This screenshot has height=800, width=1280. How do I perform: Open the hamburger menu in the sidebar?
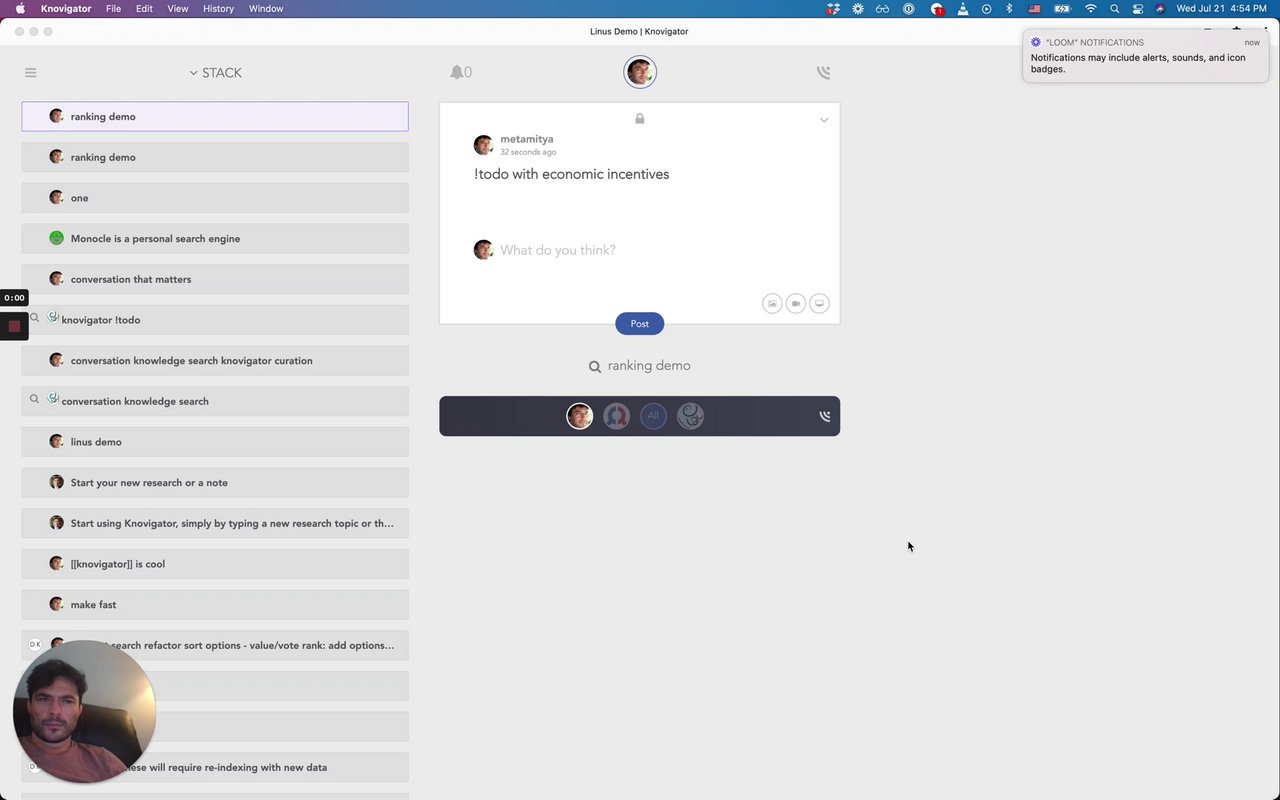pyautogui.click(x=31, y=72)
